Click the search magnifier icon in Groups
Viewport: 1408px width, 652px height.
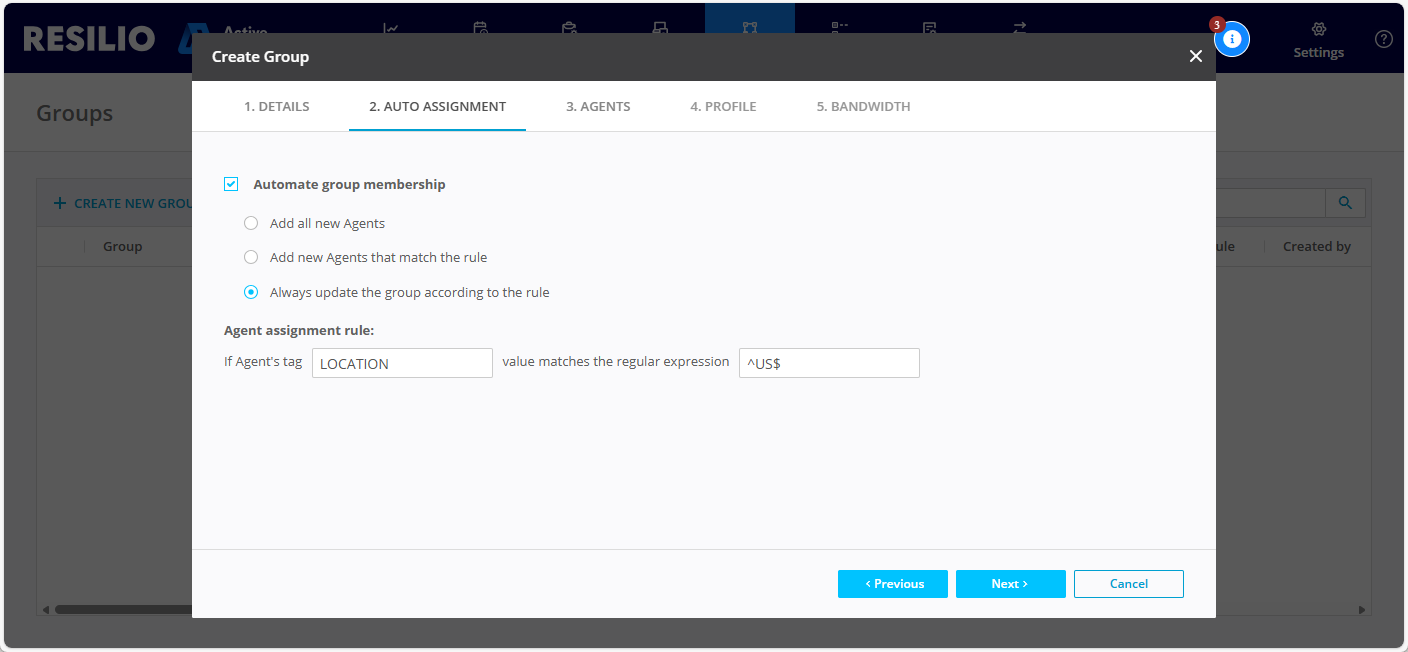1345,203
